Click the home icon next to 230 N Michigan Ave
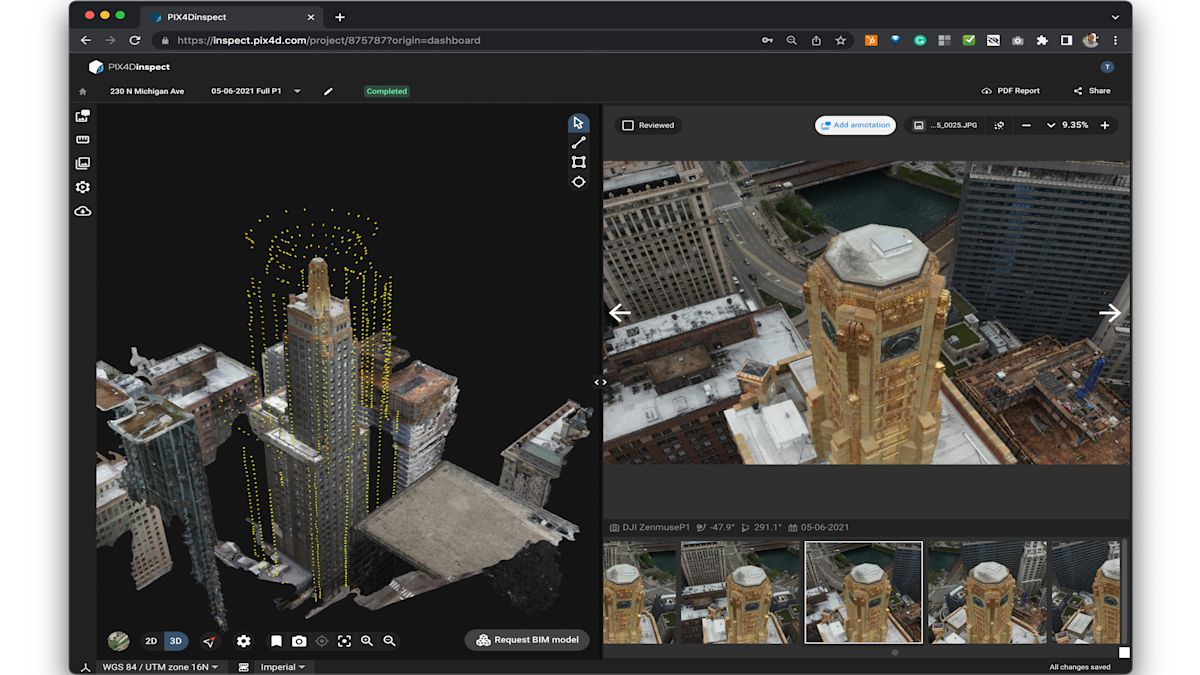Screen dimensions: 1200x675 coord(82,91)
